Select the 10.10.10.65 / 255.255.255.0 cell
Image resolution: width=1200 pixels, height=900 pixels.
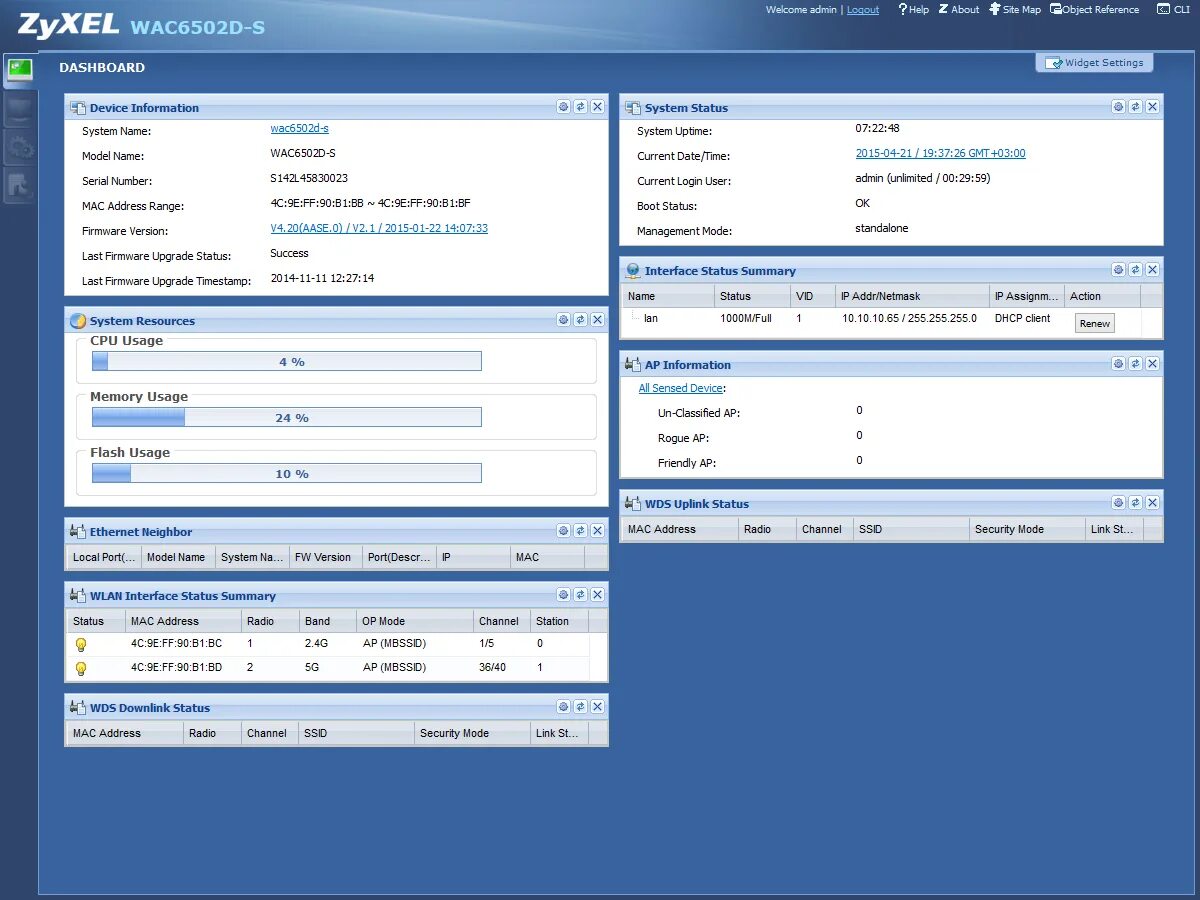pos(909,318)
